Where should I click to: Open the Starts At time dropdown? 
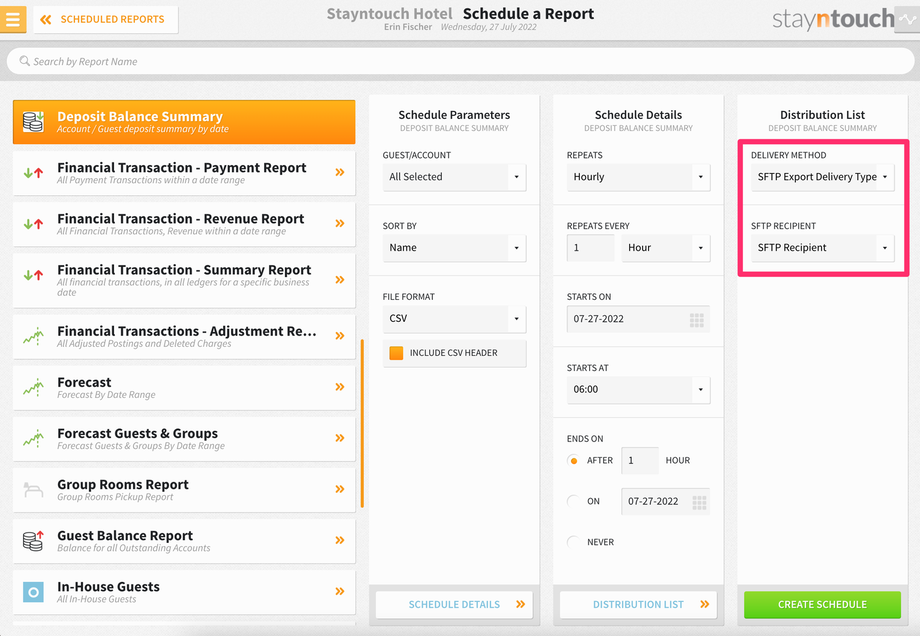(x=638, y=390)
